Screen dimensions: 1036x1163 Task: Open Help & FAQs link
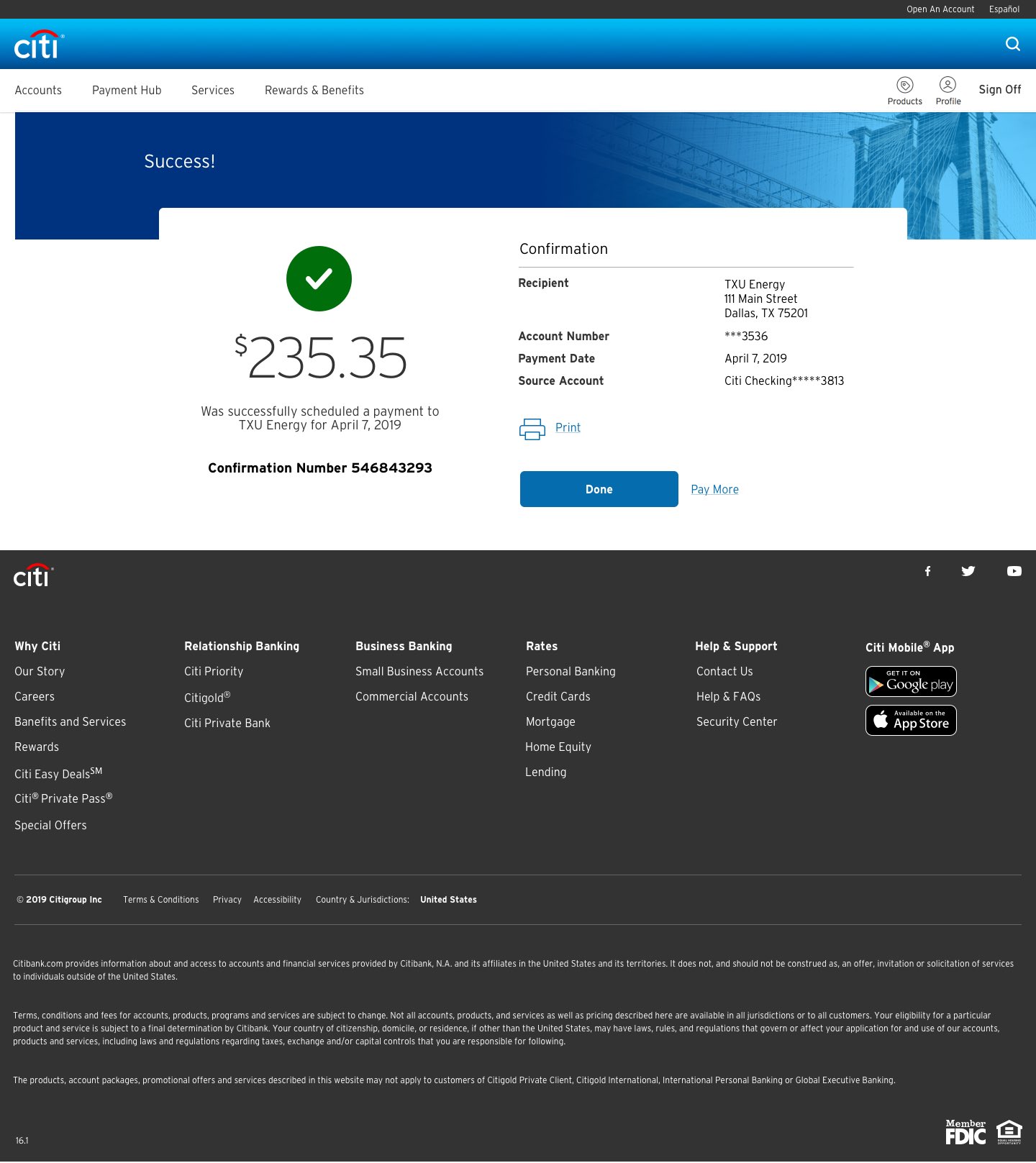point(729,697)
